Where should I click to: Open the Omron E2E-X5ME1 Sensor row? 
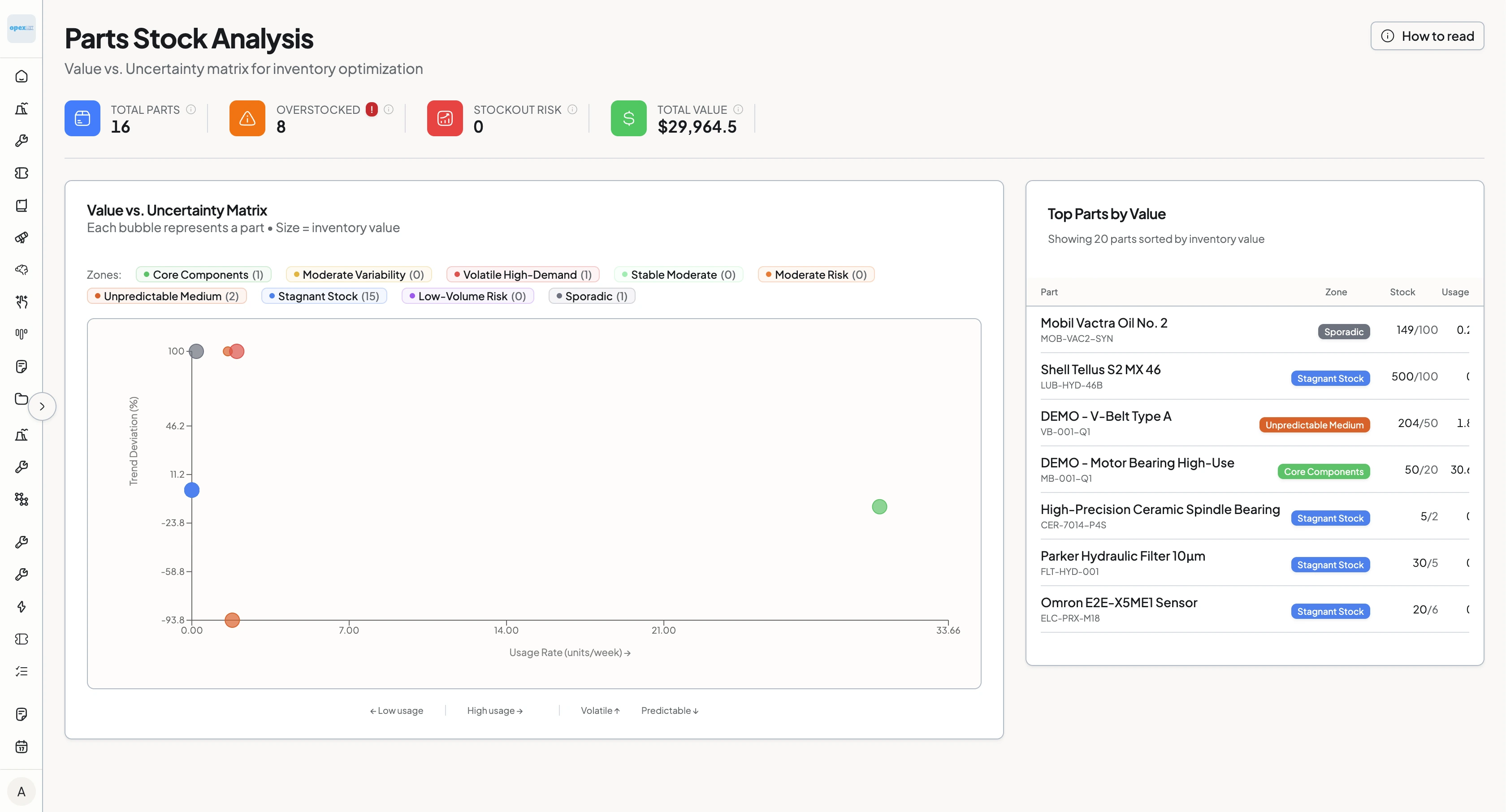pos(1255,609)
